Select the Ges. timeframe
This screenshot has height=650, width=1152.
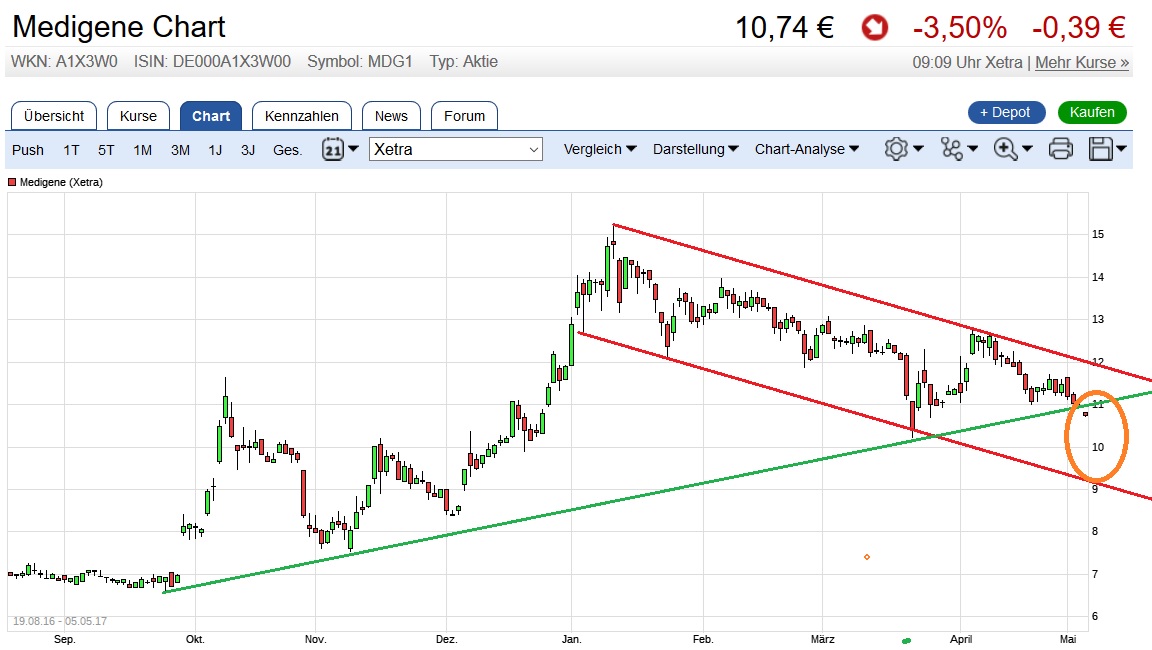click(x=287, y=150)
